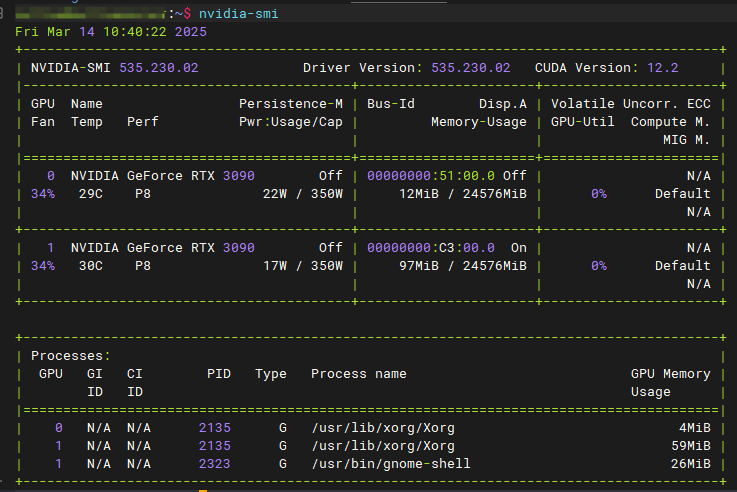This screenshot has width=737, height=492.
Task: Click the Disp.A On value for GPU 1
Action: (518, 248)
